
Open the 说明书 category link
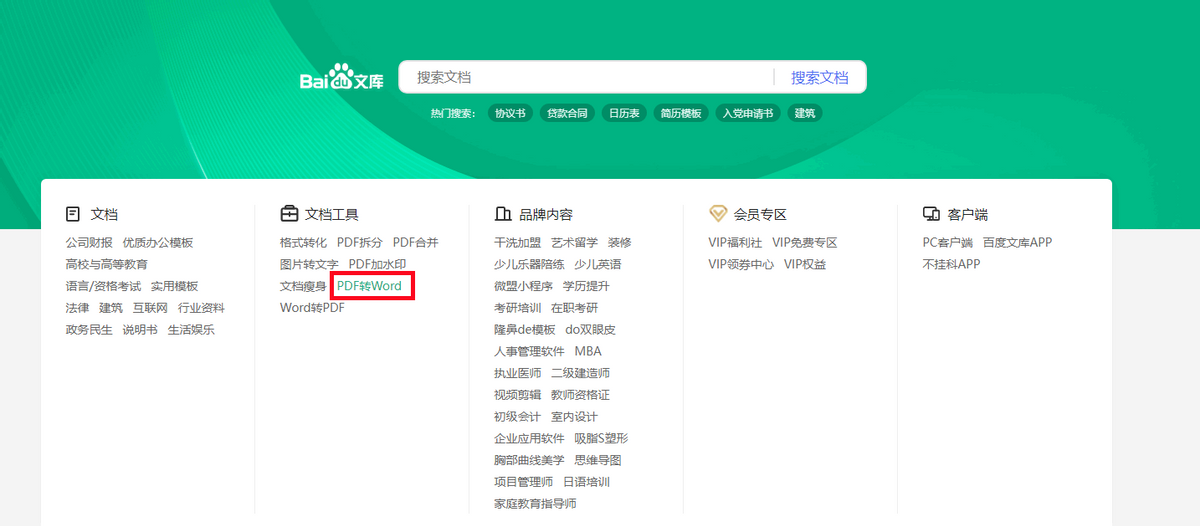pyautogui.click(x=140, y=330)
